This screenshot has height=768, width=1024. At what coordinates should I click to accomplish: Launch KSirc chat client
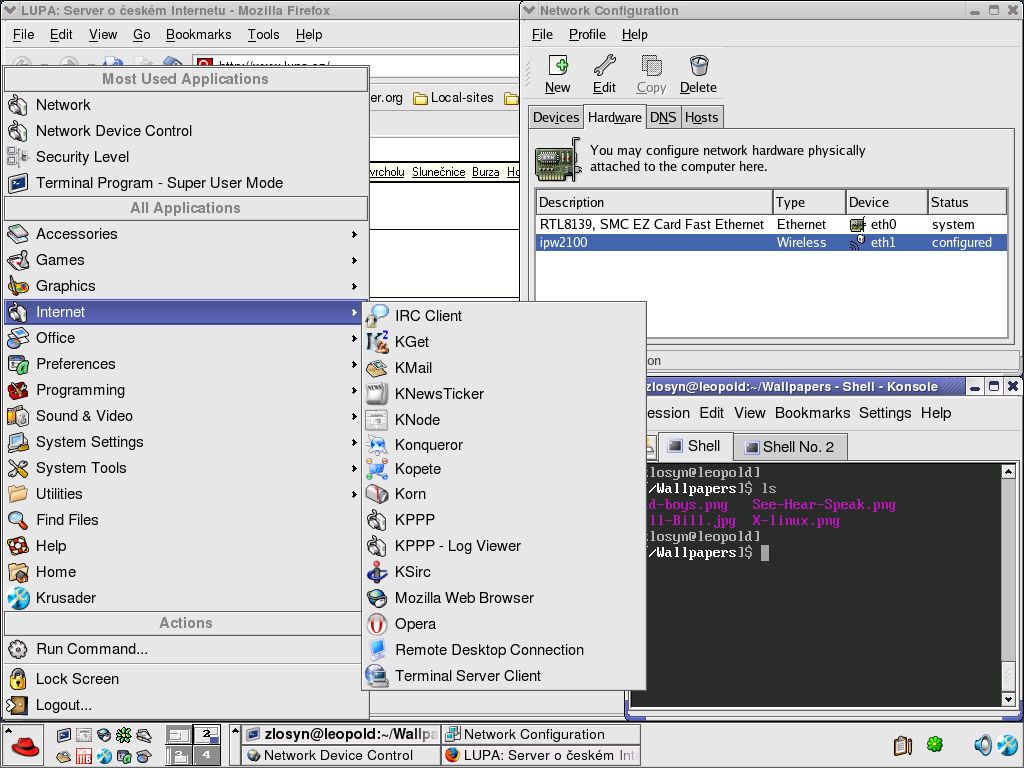[x=504, y=572]
